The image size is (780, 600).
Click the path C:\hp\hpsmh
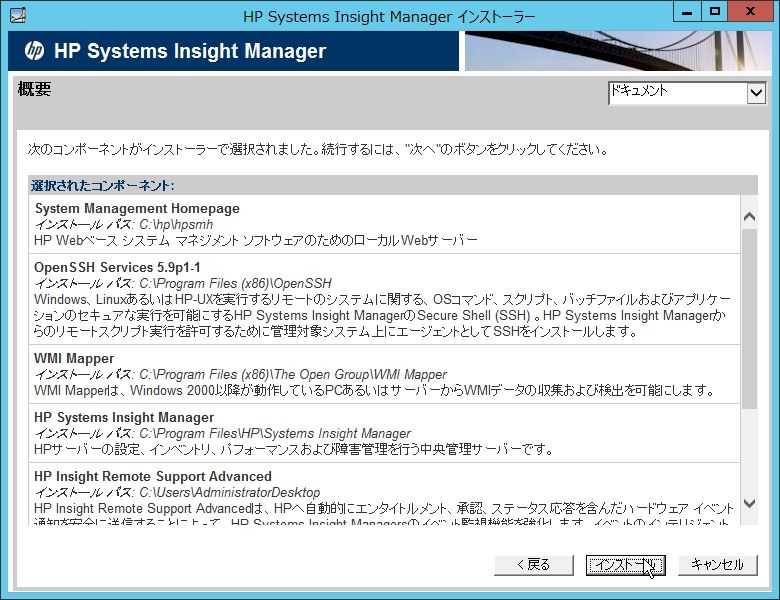[176, 224]
